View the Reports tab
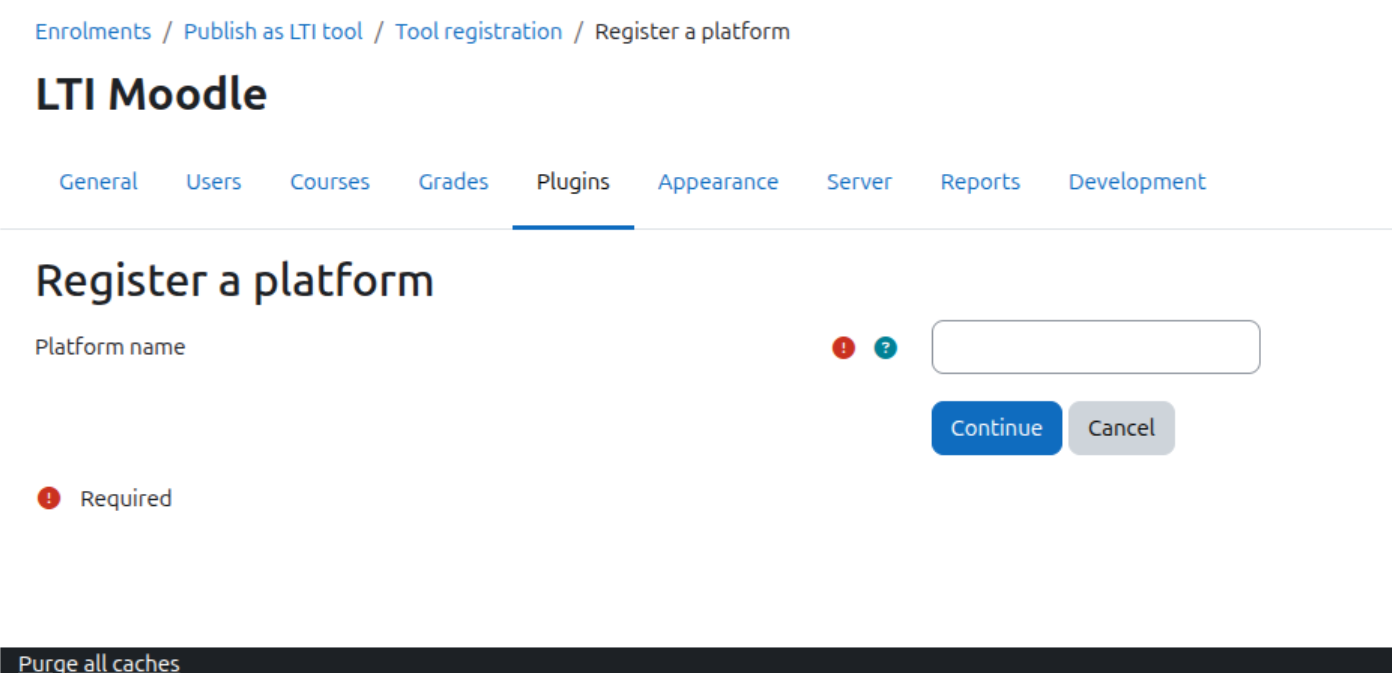Image resolution: width=1392 pixels, height=673 pixels. coord(980,182)
